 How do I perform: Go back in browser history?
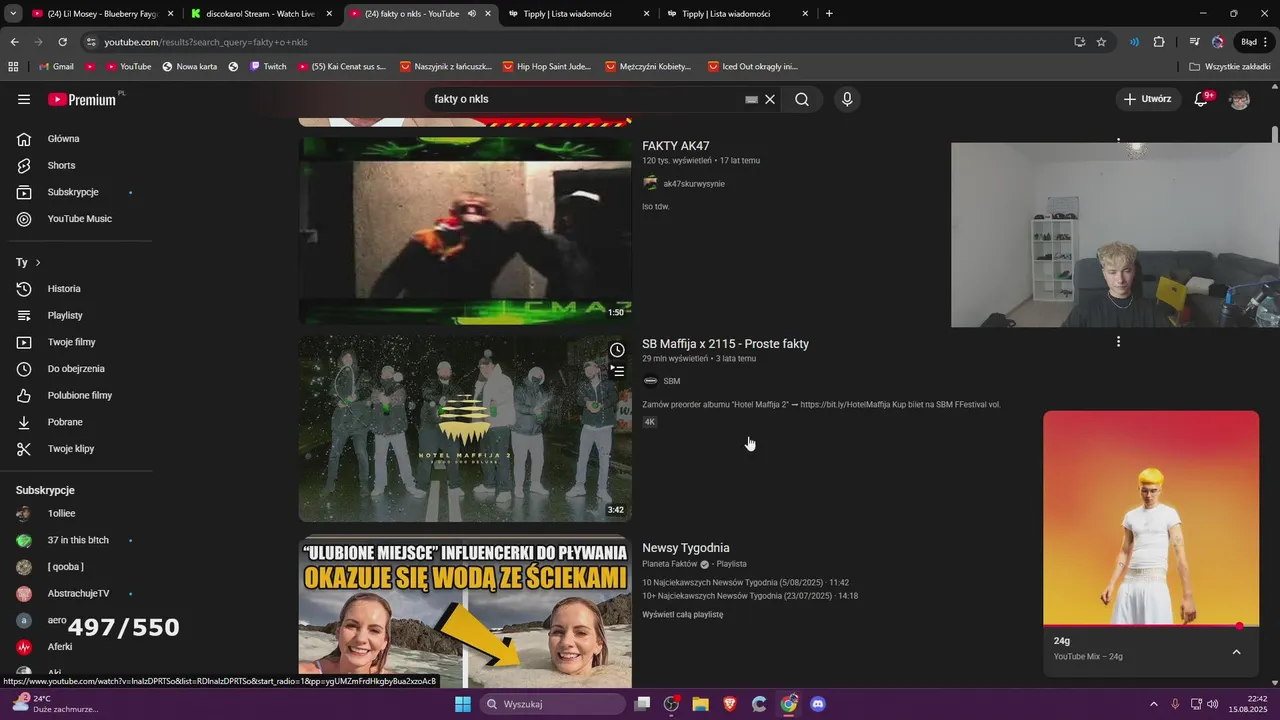[14, 42]
